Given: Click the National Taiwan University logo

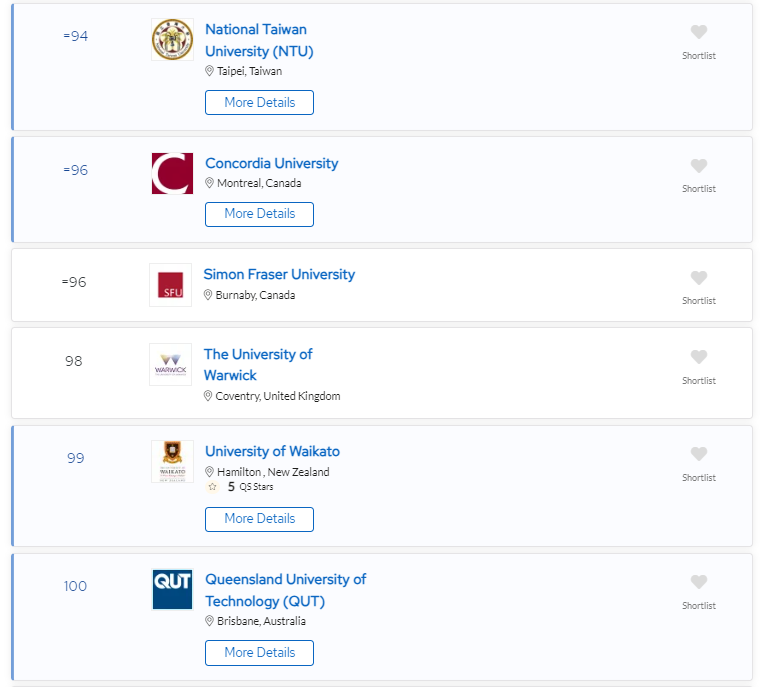Looking at the screenshot, I should [x=172, y=40].
